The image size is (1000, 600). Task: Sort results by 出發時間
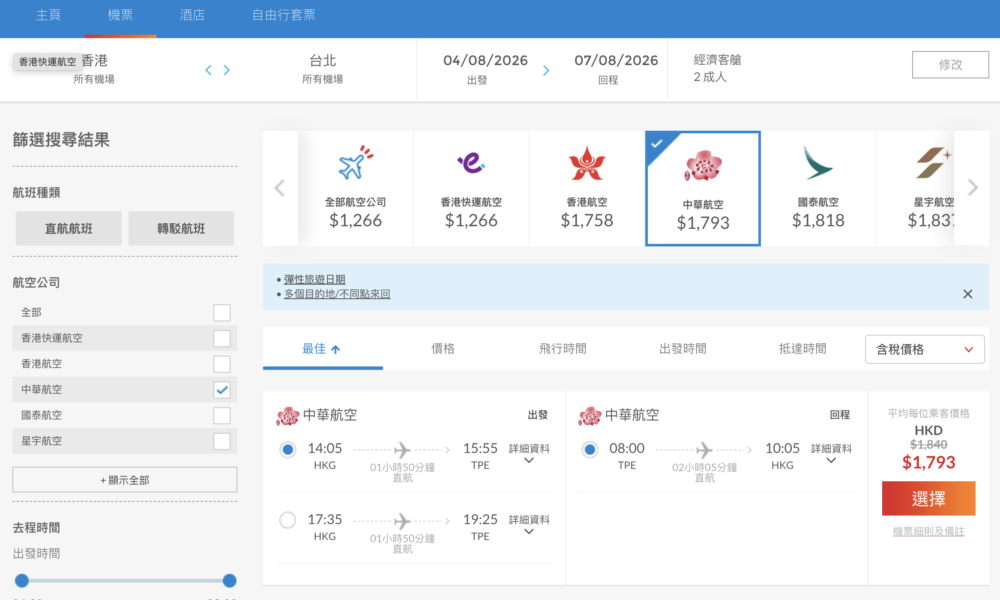click(x=682, y=349)
